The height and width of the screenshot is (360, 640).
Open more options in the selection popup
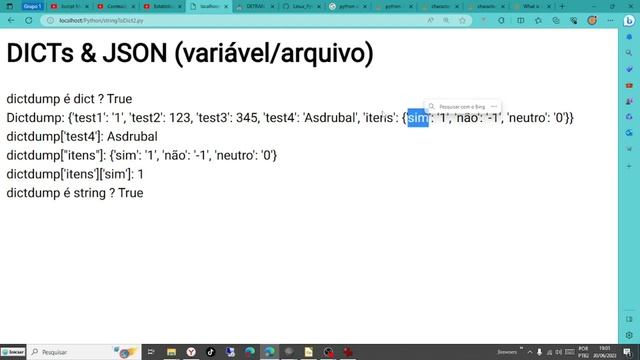click(494, 107)
